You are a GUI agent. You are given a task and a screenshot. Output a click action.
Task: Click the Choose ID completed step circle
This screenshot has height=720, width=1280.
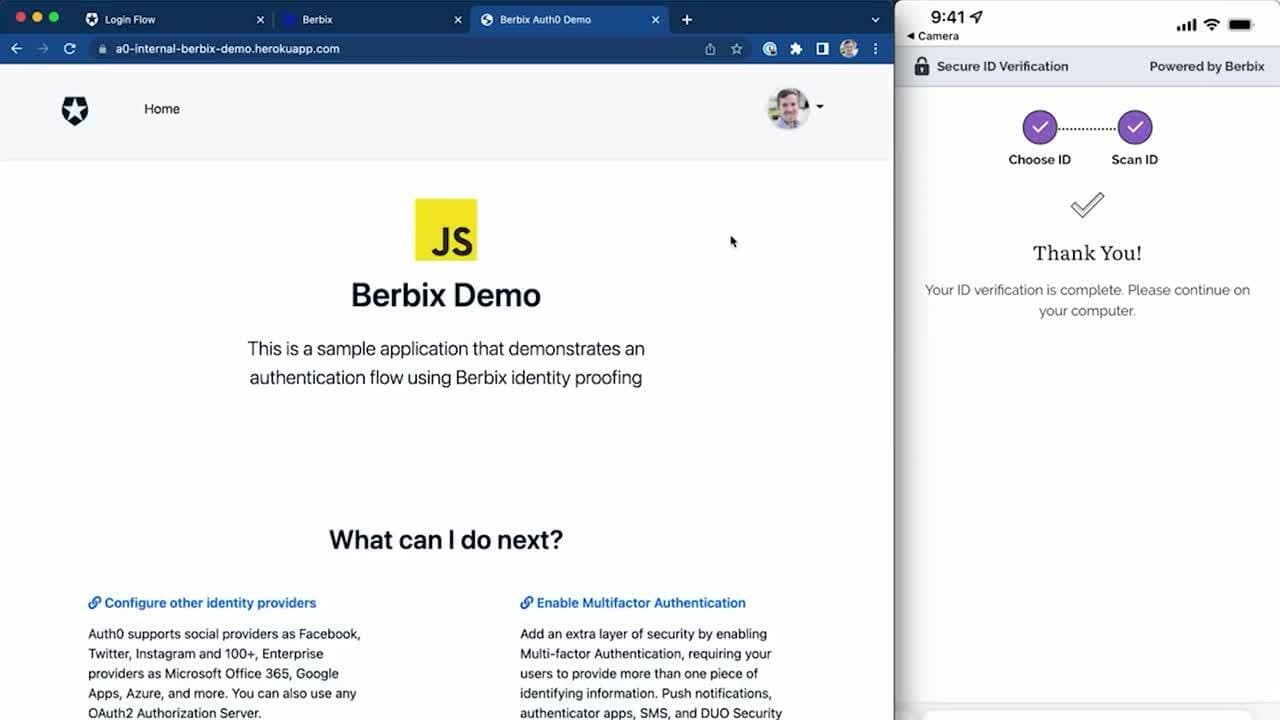1039,128
